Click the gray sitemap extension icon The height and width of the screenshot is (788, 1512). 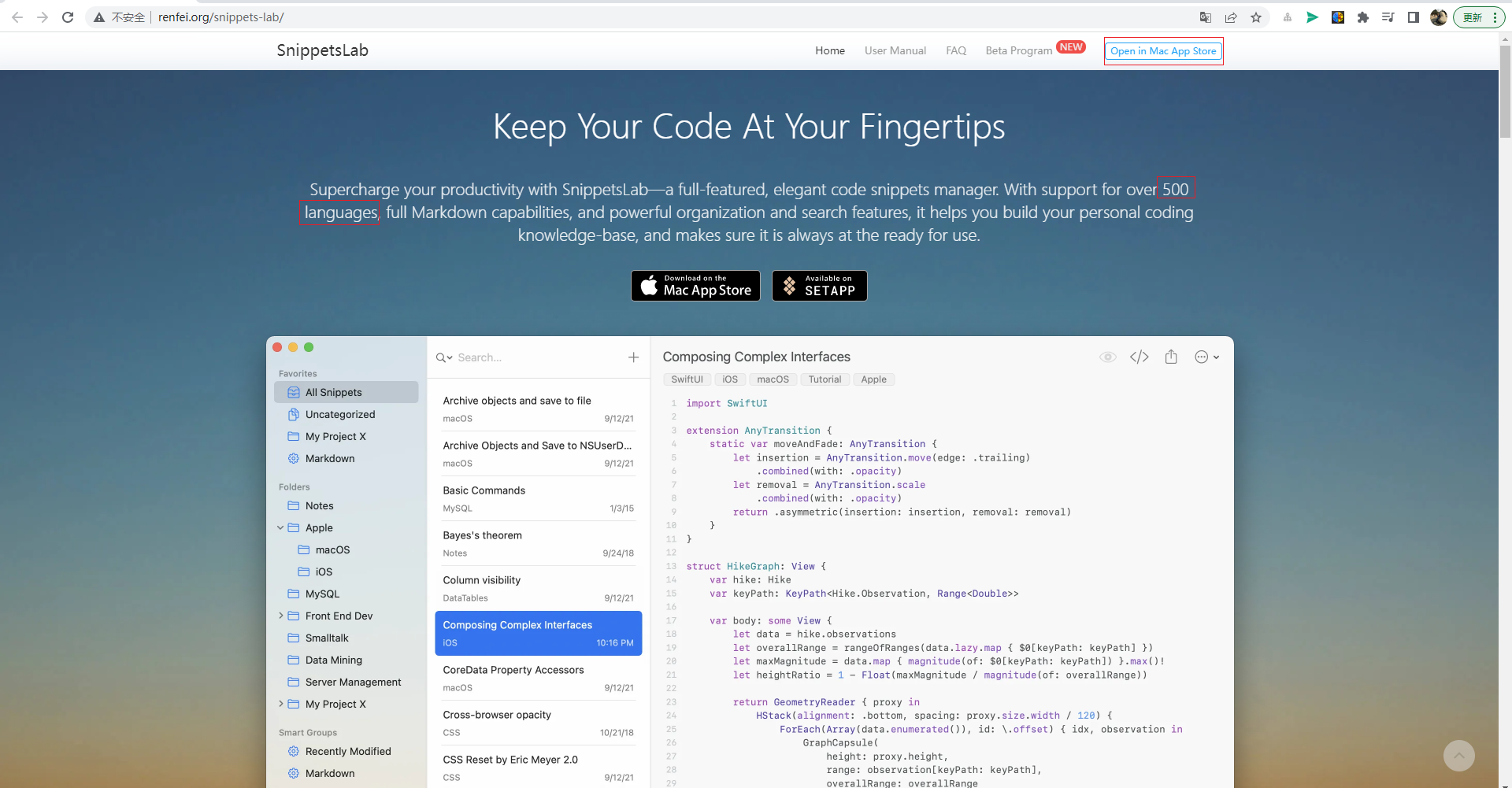(1288, 17)
